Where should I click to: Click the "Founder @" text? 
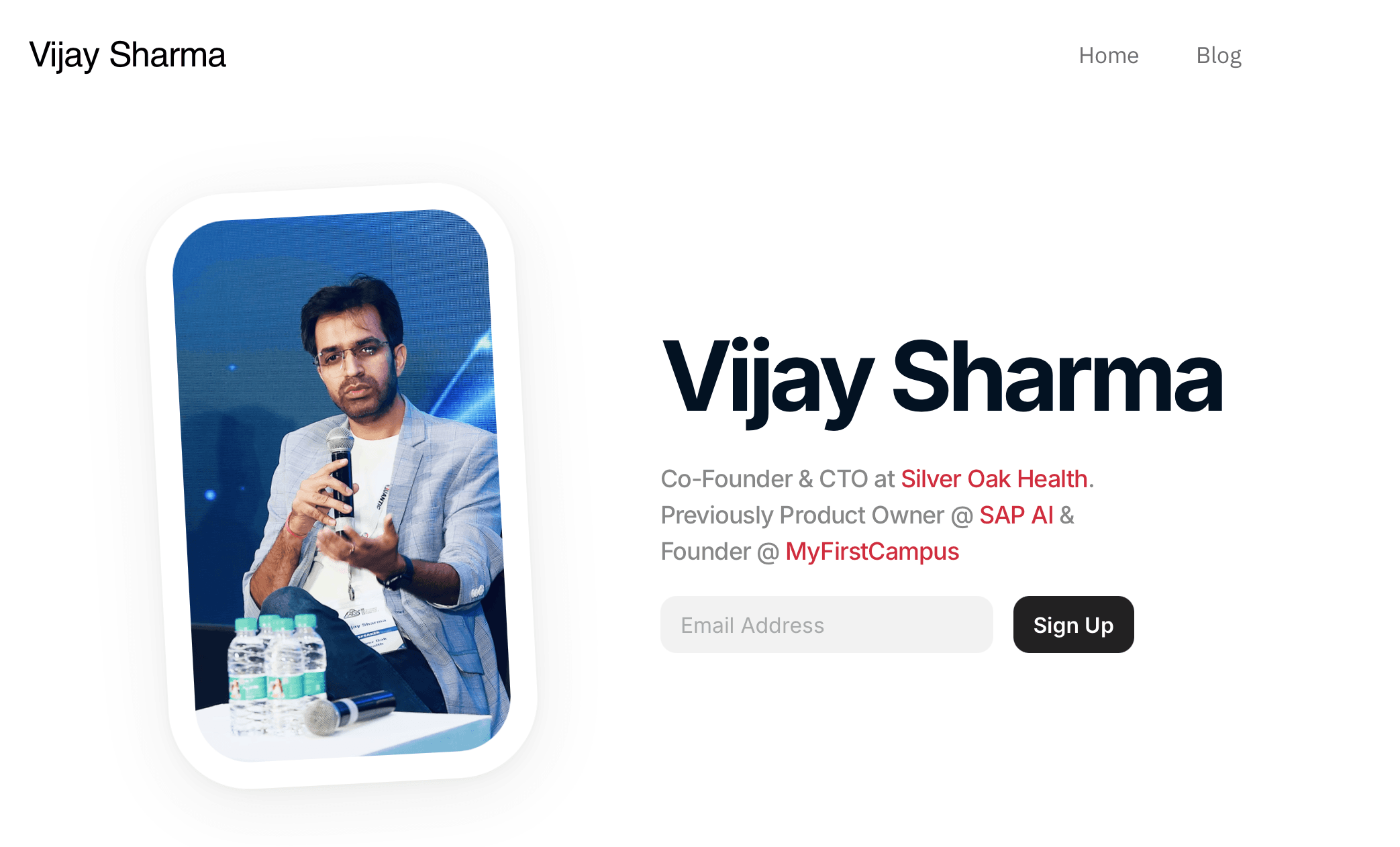tap(720, 552)
